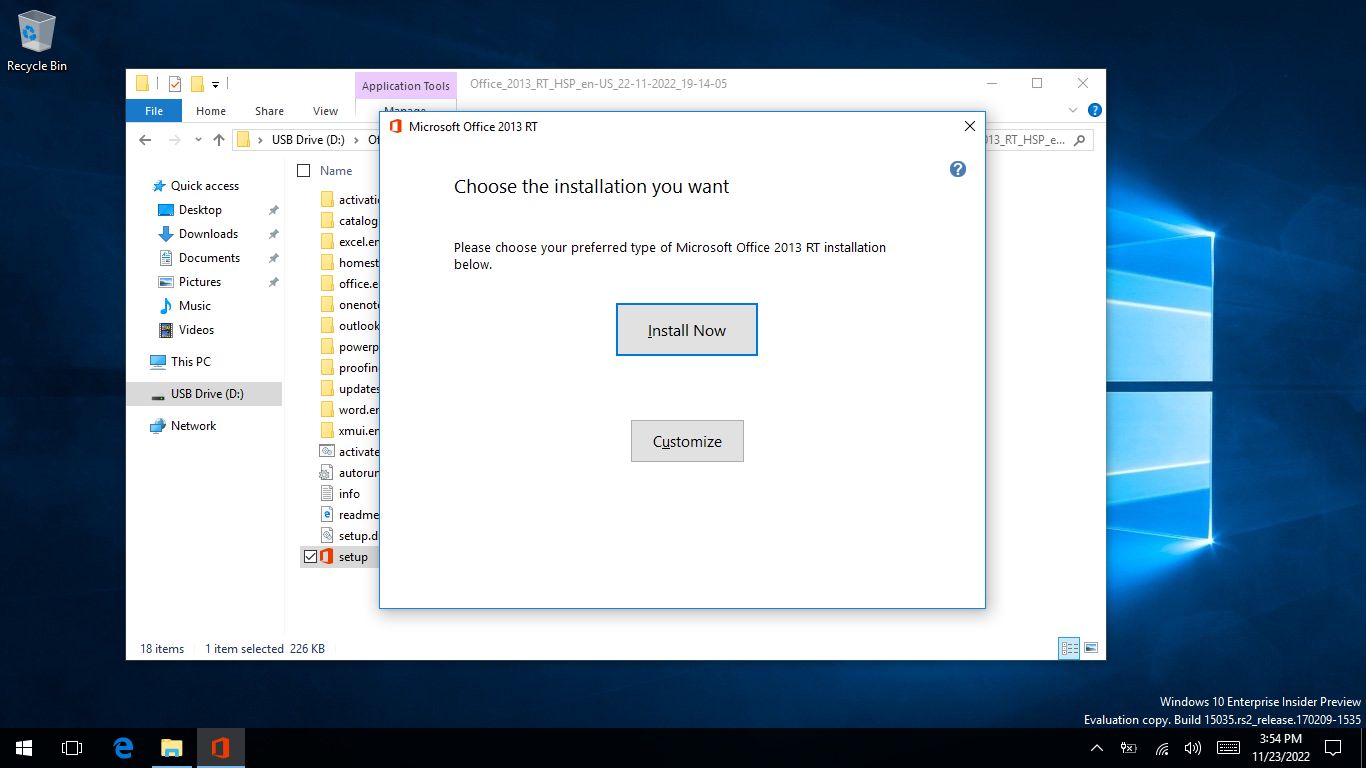
Task: Select the Application Tools contextual tab
Action: click(x=406, y=86)
